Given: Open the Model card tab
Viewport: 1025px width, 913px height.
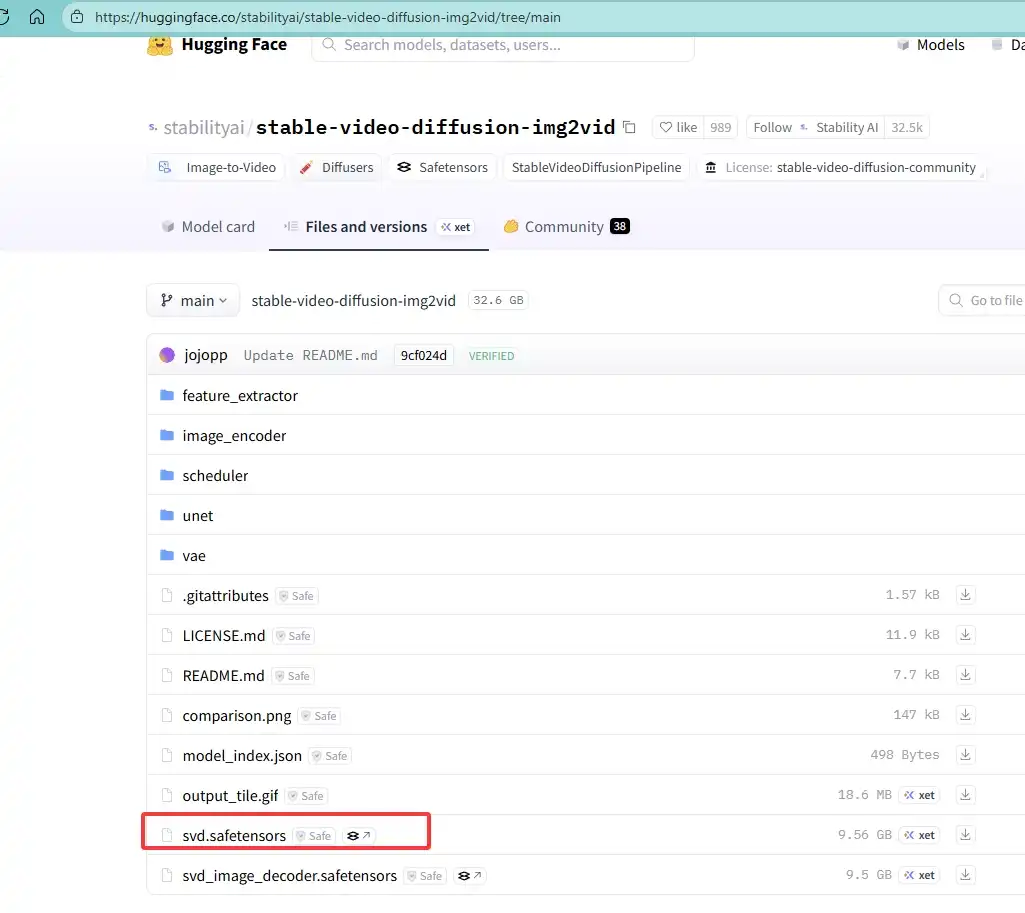Looking at the screenshot, I should point(208,227).
